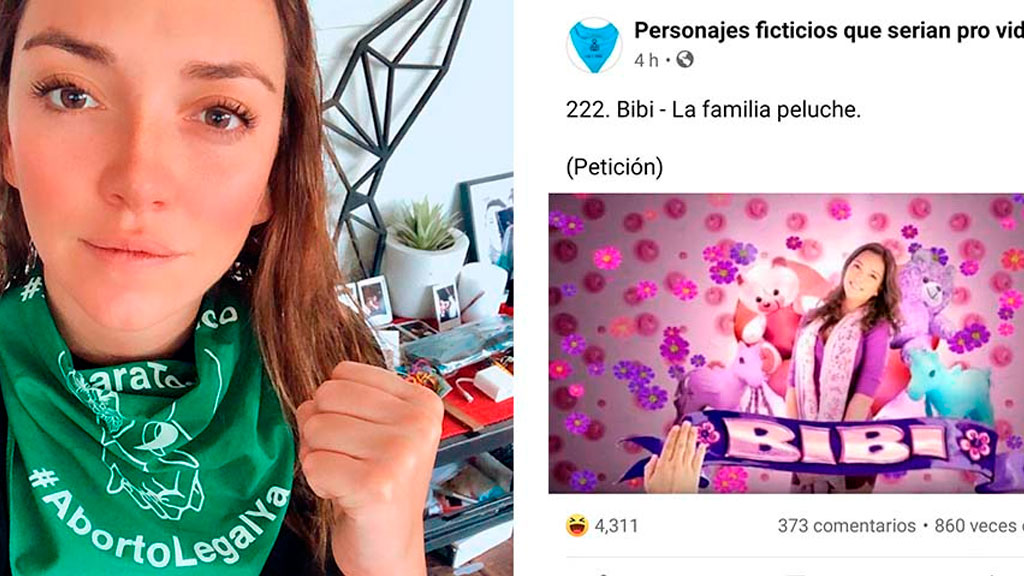View the 4,311 reactions count
1024x576 pixels.
(x=616, y=526)
